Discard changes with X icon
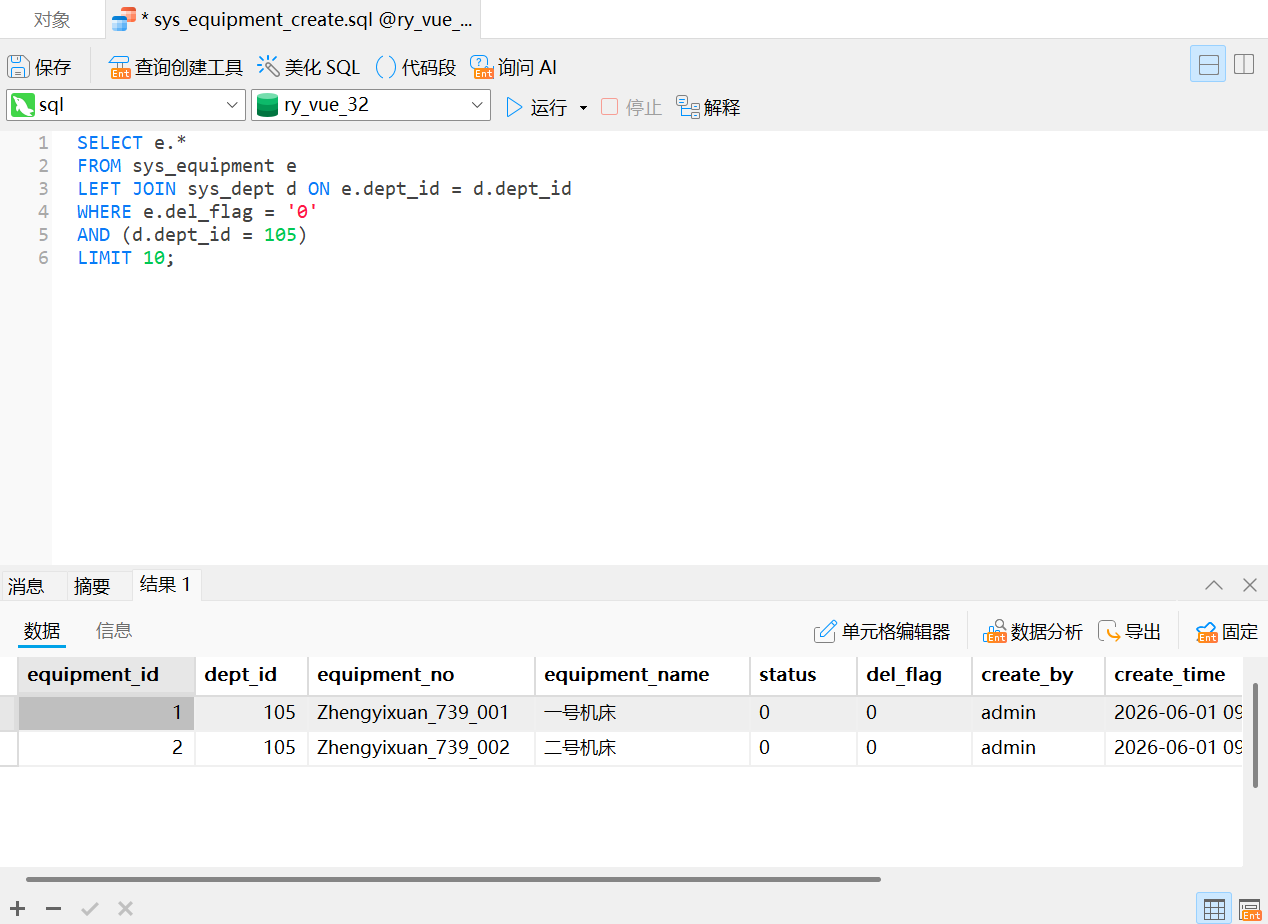The image size is (1268, 924). [x=125, y=908]
